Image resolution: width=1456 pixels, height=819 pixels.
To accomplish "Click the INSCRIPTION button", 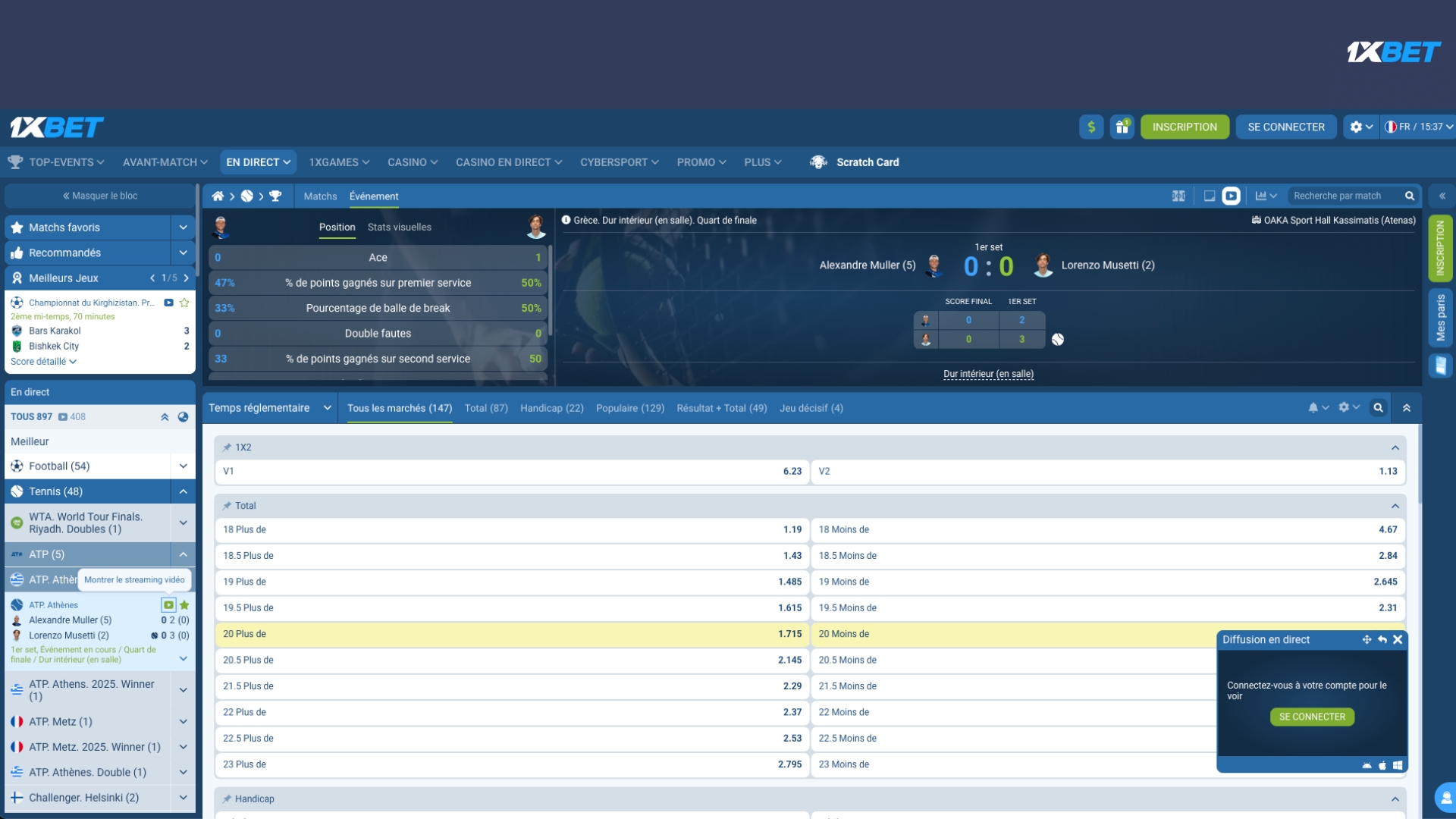I will click(x=1185, y=127).
